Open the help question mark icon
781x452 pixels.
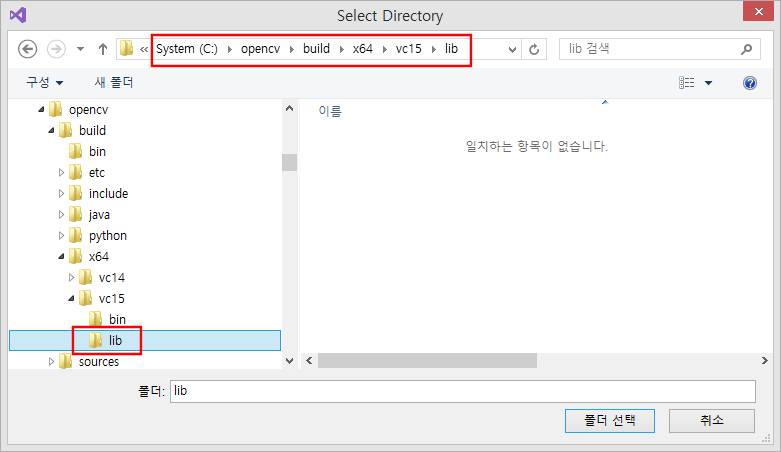click(750, 83)
